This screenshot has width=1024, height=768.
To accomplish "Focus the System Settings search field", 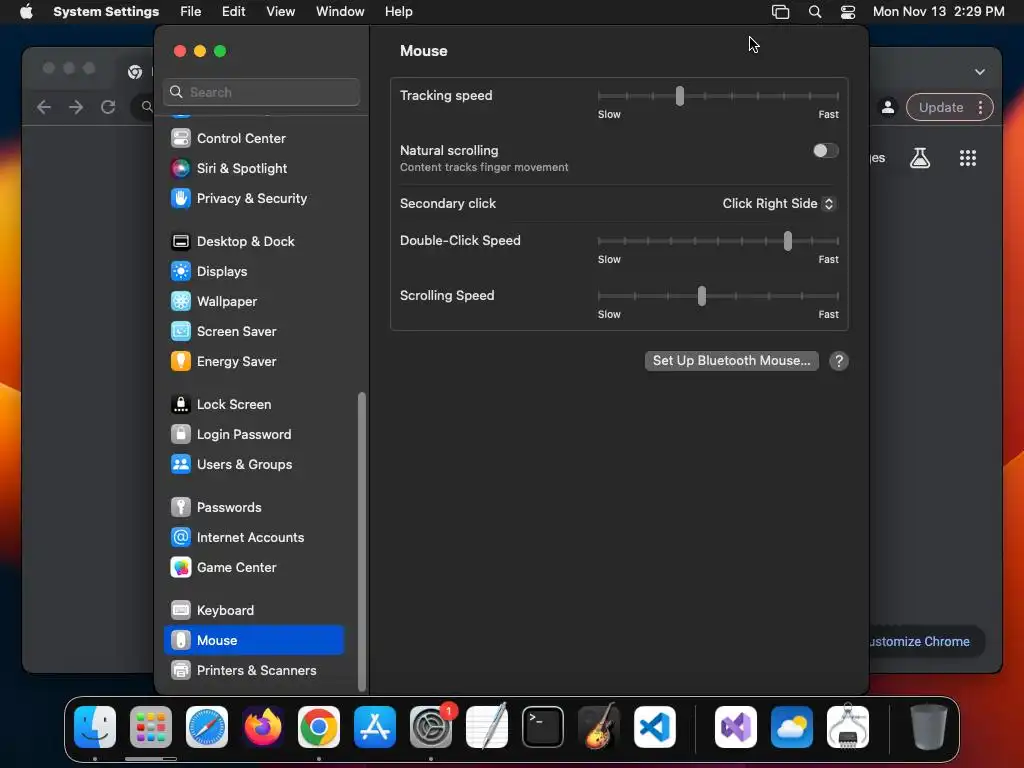I will (261, 92).
